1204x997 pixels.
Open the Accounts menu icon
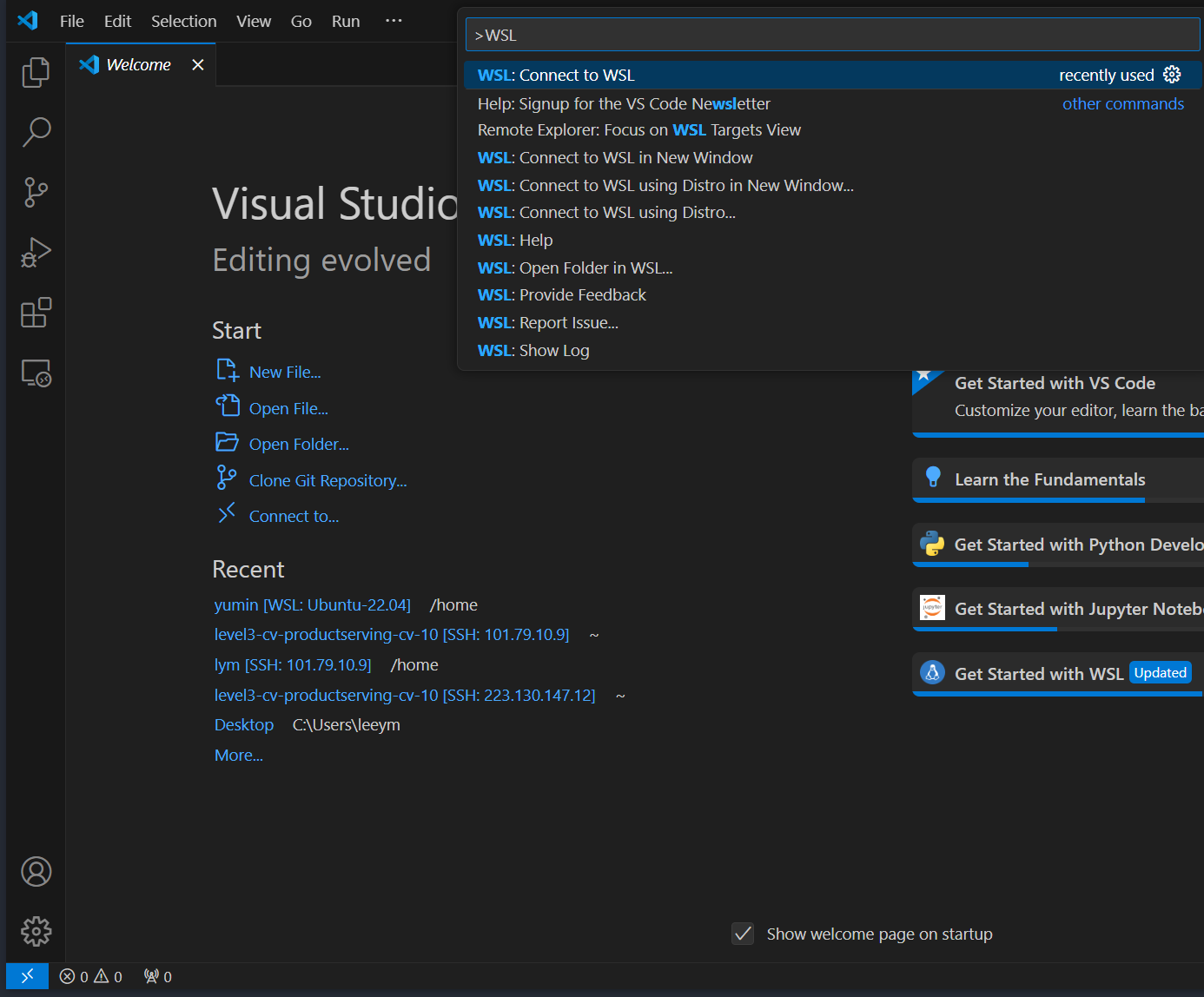pyautogui.click(x=36, y=871)
